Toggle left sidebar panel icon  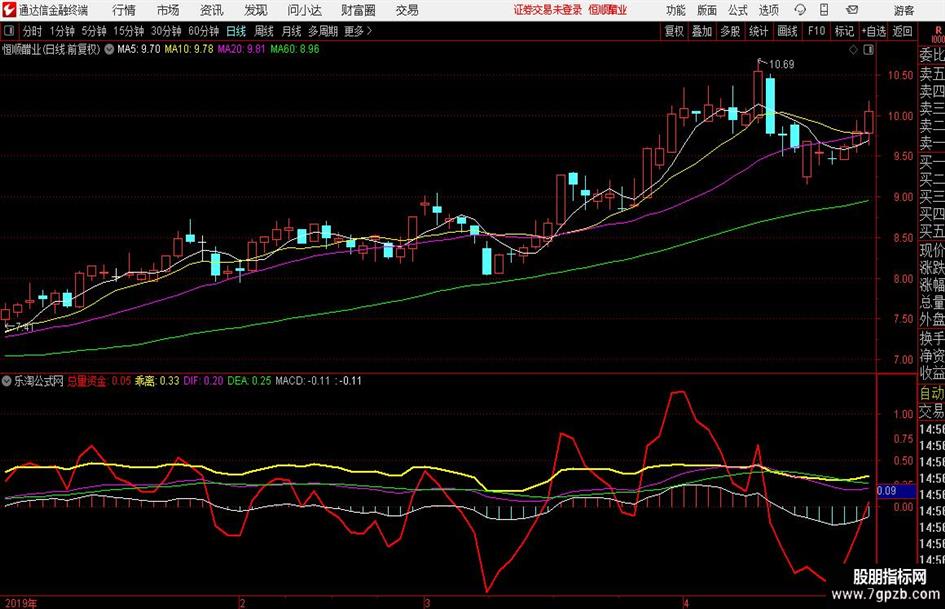tap(8, 31)
